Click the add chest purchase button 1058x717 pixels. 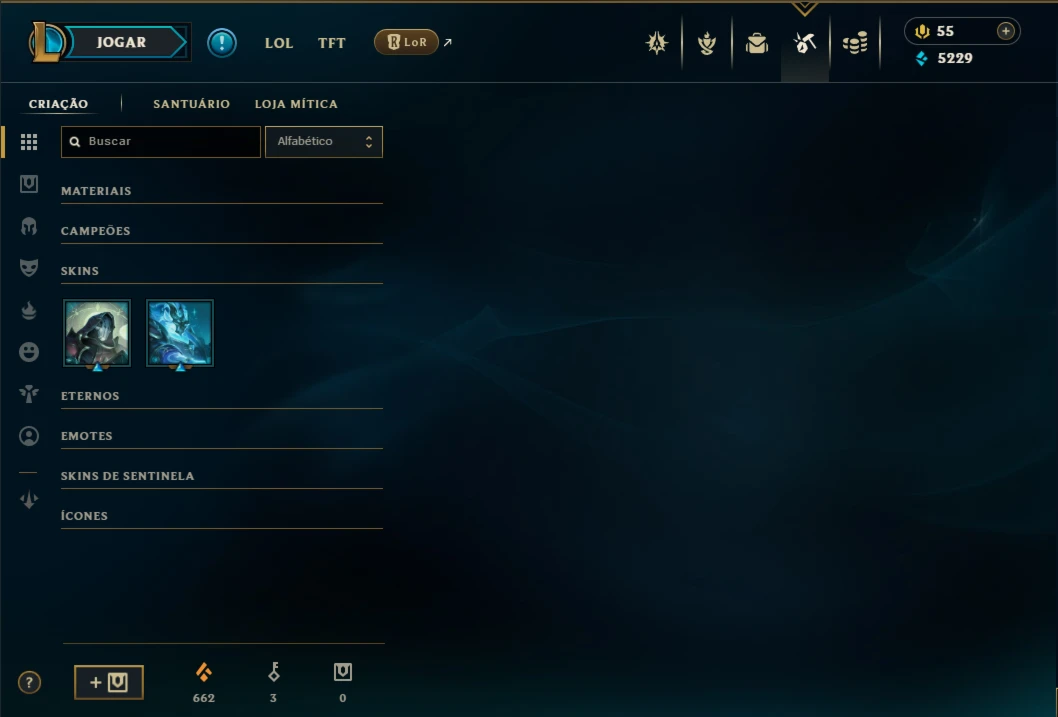[109, 682]
